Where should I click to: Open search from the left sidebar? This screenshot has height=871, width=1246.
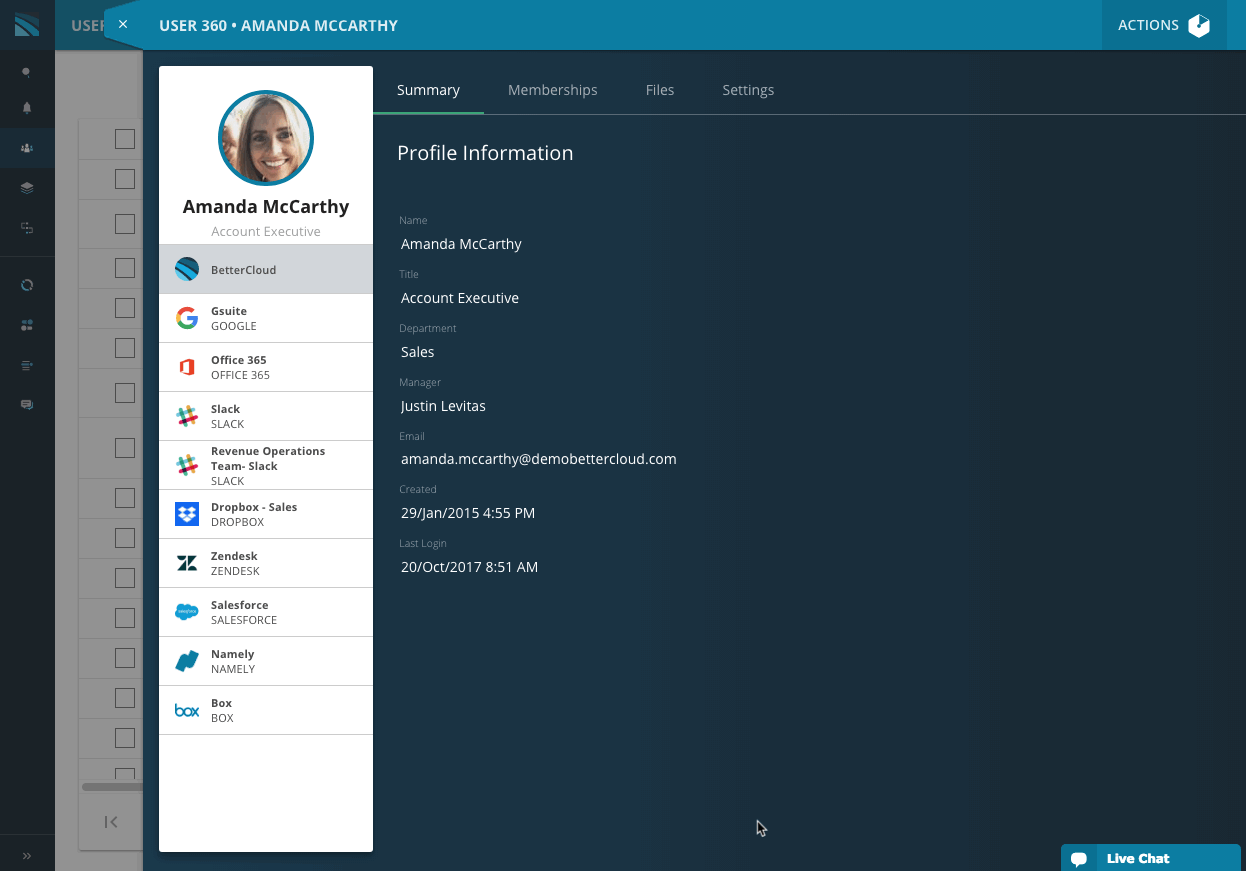[27, 72]
